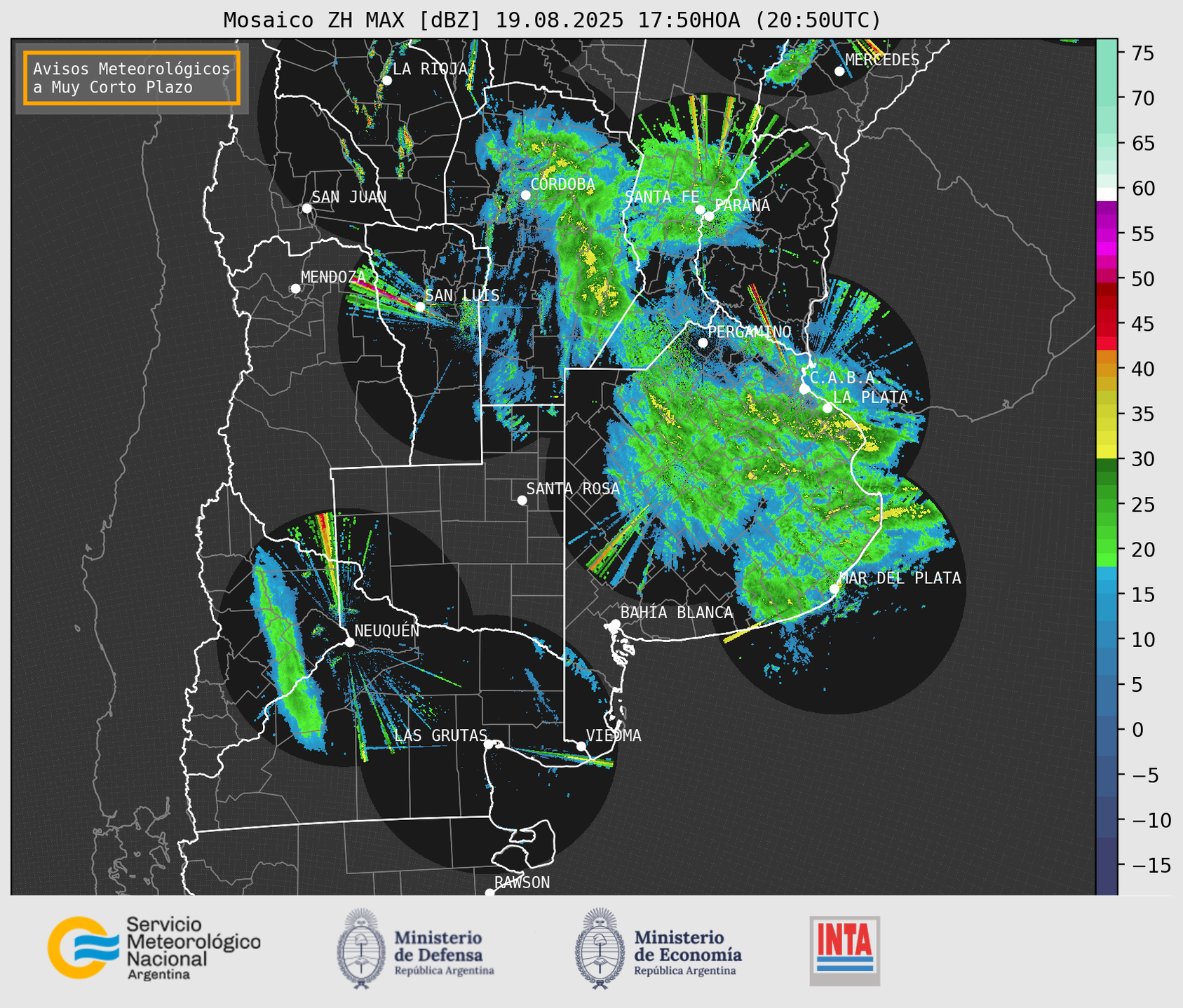The image size is (1183, 1008).
Task: Click the San Luis city marker dot
Action: tap(420, 307)
